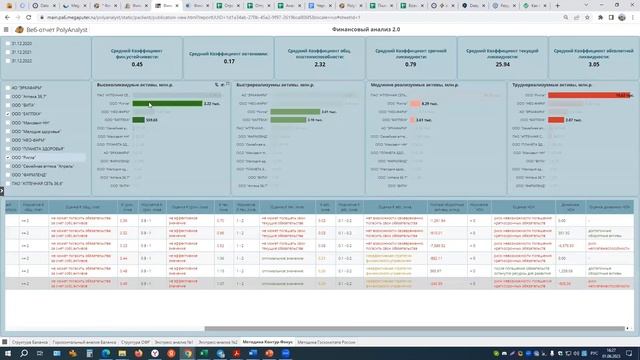Tick ООО "ПЛАНЕТА ЗДОРОВЬЯ" checkbox
This screenshot has height=360, width=640.
click(8, 149)
